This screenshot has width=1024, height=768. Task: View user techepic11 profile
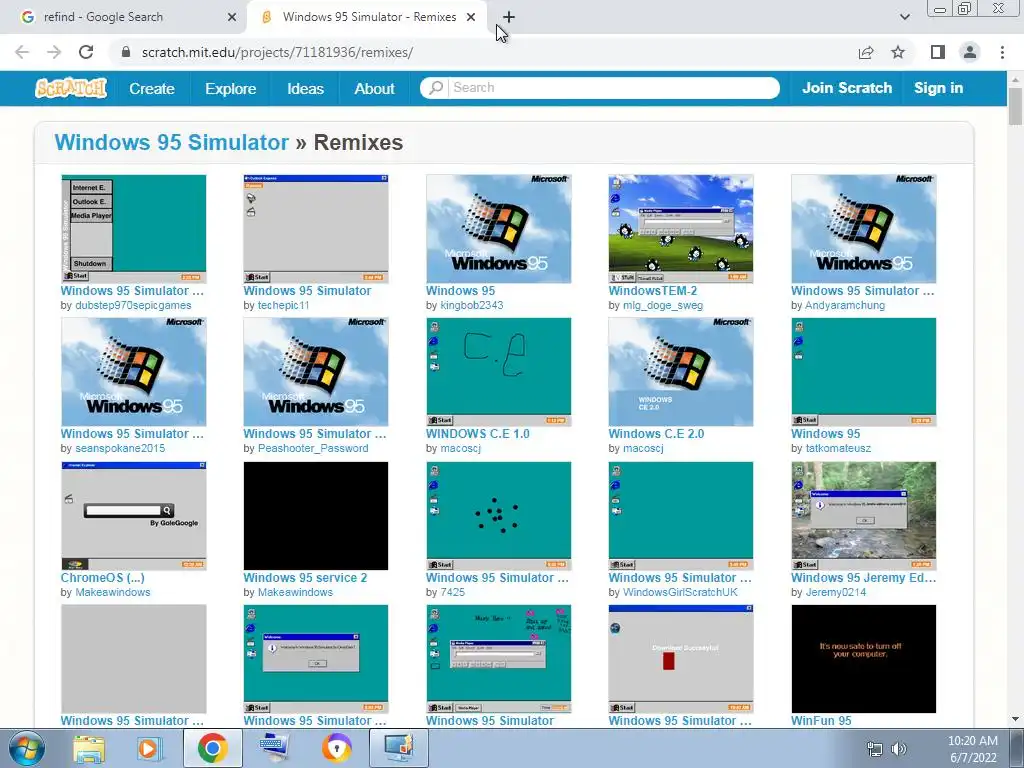283,306
